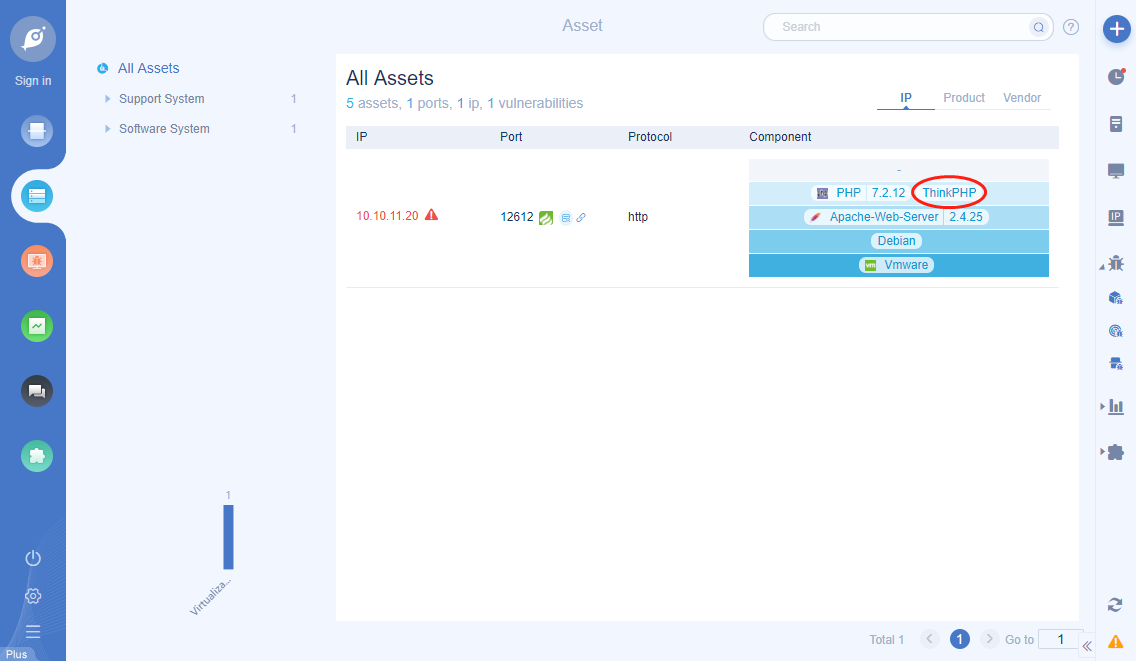Open the fingerprint lock icon
This screenshot has width=1136, height=661.
tap(1116, 330)
